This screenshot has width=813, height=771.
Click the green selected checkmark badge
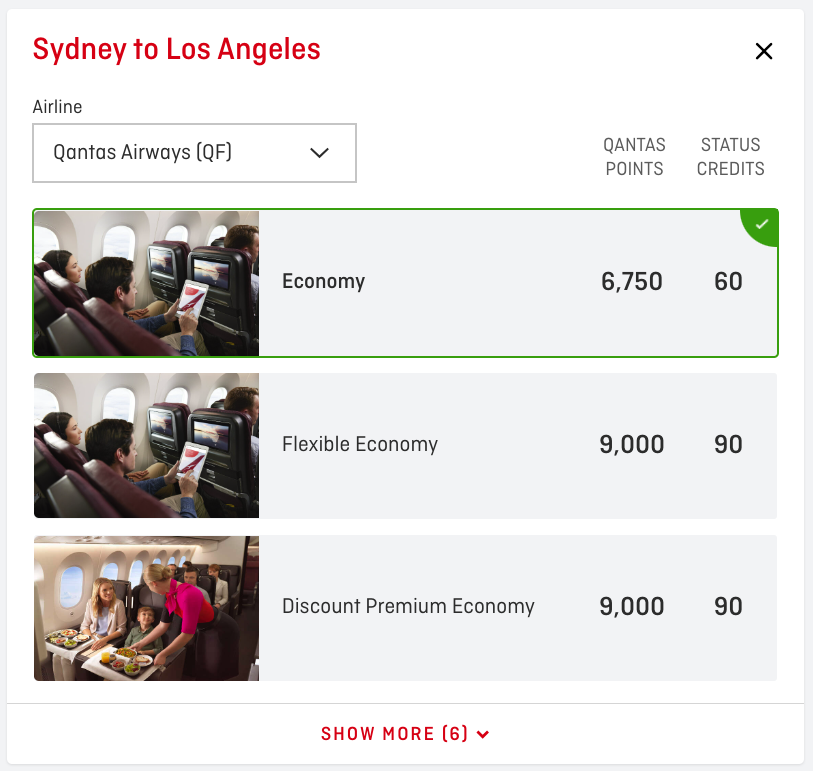[x=763, y=224]
